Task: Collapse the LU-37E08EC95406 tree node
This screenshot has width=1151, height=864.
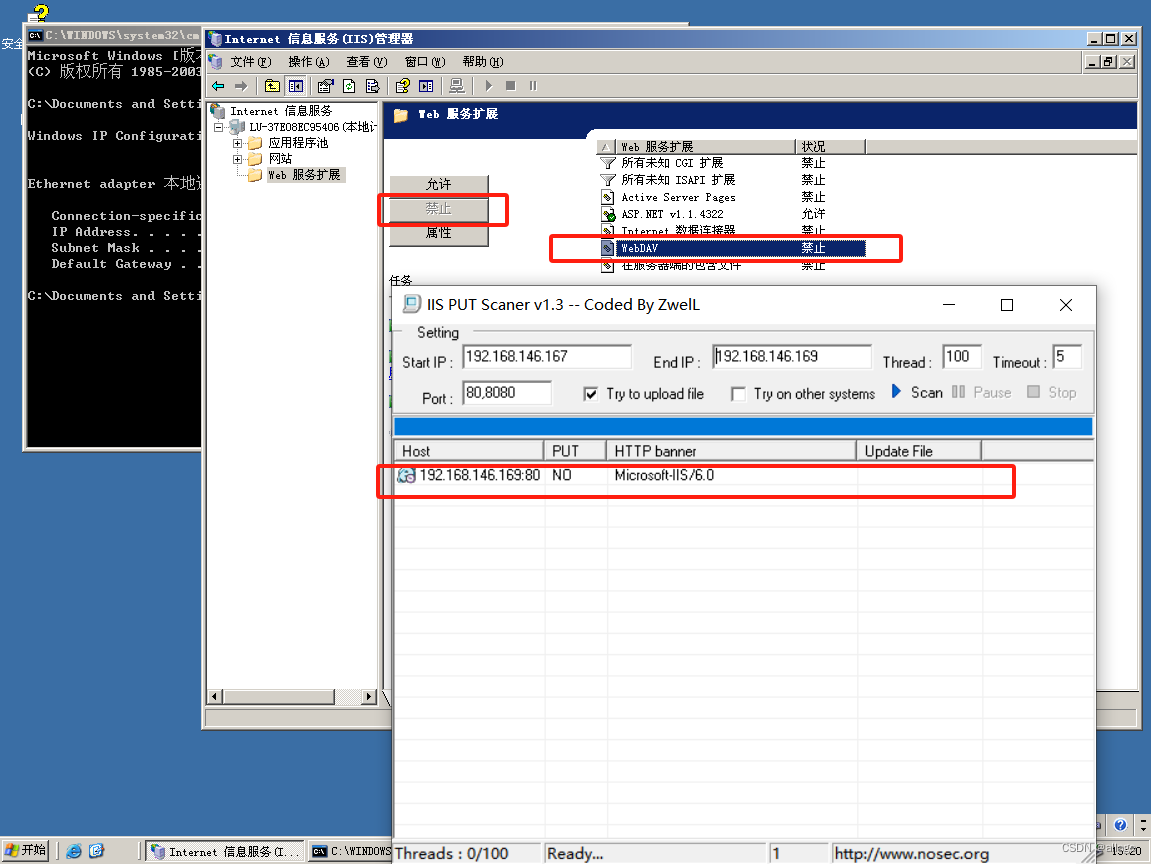Action: [x=219, y=127]
